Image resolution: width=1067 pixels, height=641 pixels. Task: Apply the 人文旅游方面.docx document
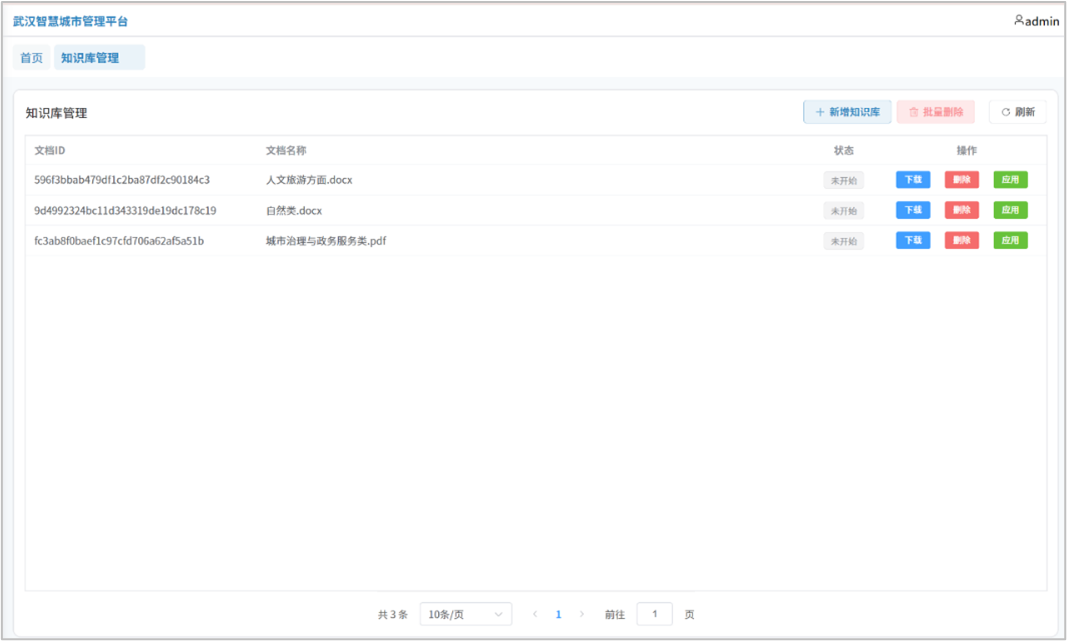pos(1010,180)
